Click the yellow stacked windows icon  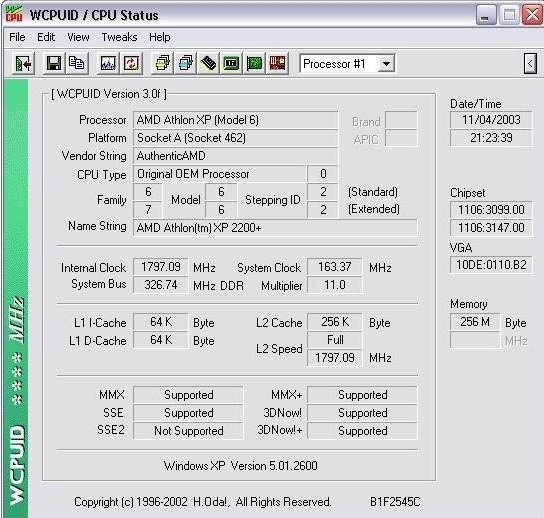point(162,63)
